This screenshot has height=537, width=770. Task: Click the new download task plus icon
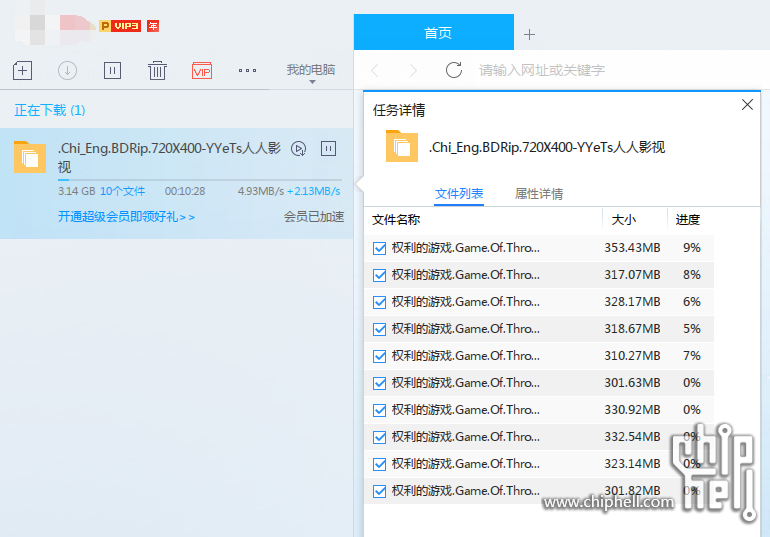[23, 71]
